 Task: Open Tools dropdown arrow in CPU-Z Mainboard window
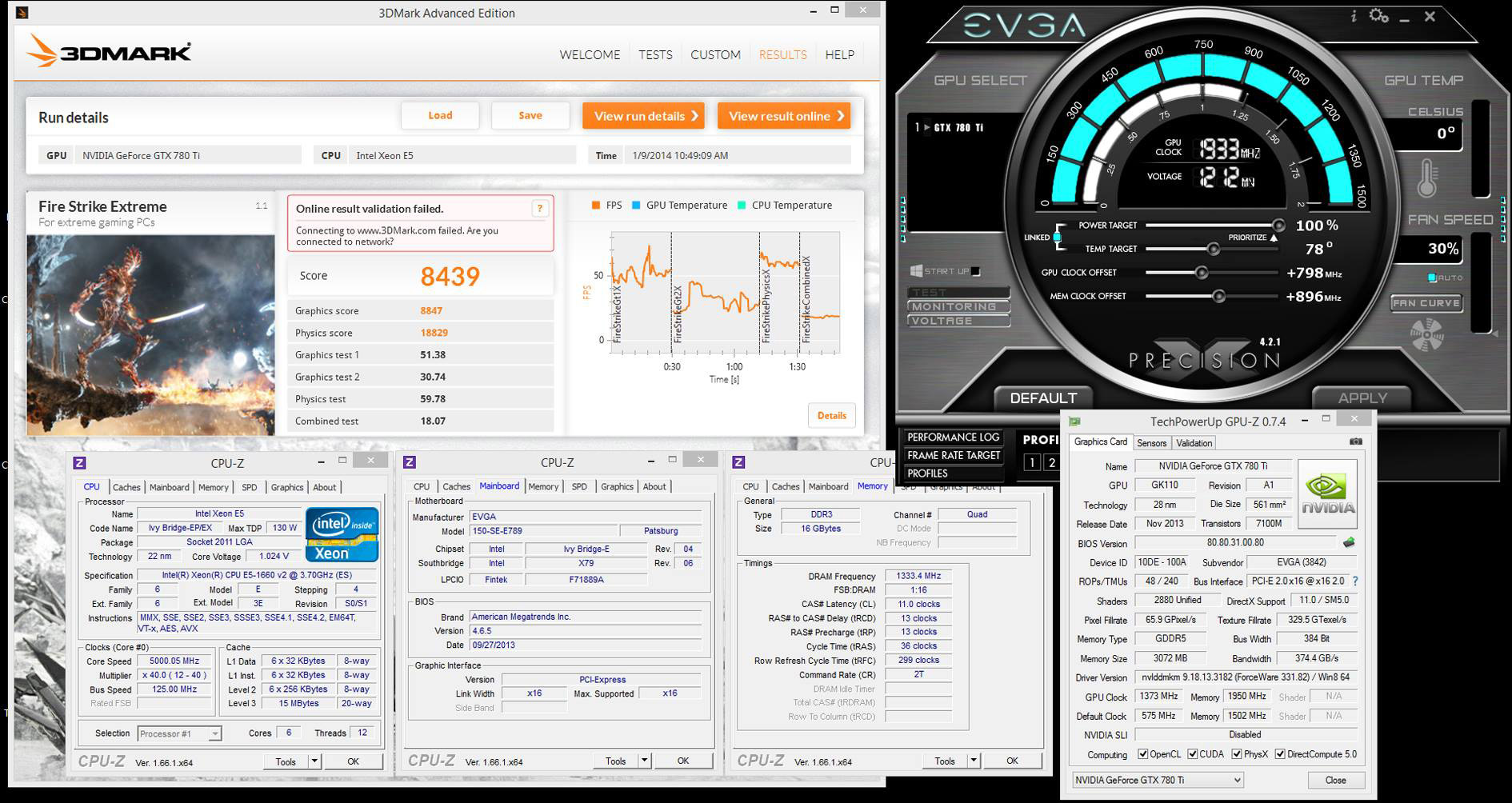pos(645,761)
